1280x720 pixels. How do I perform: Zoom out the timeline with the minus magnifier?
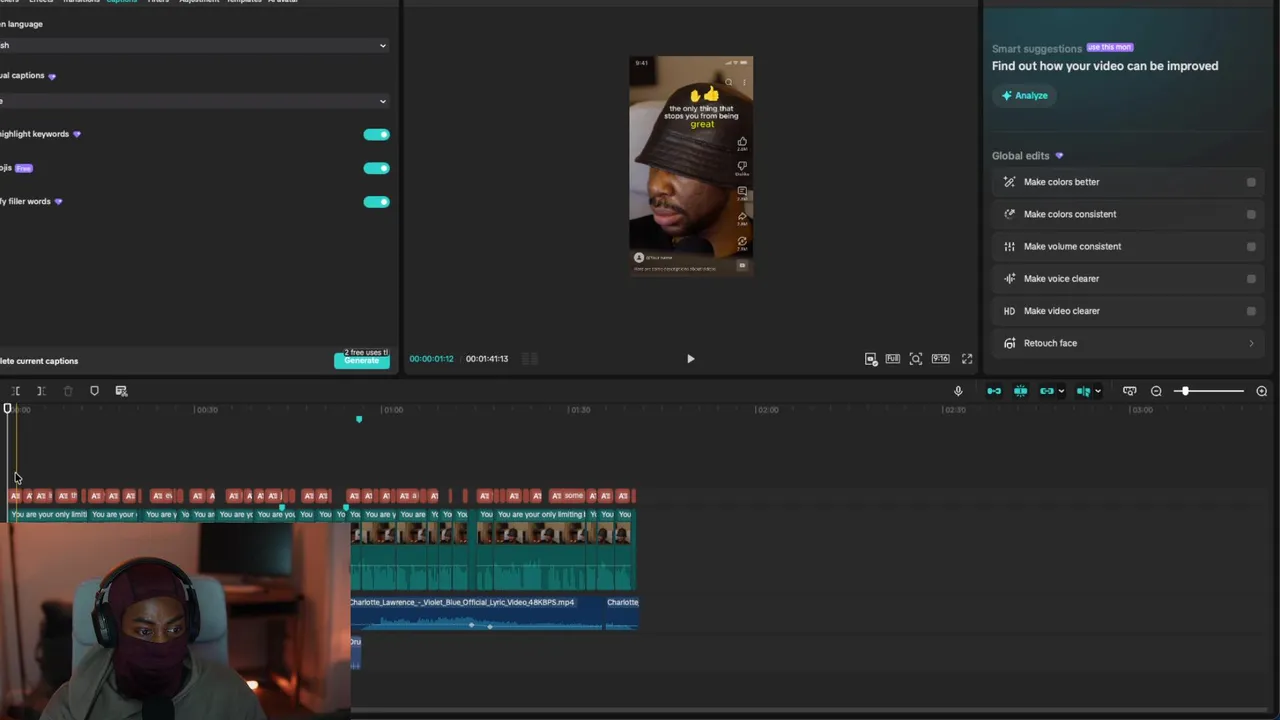click(x=1156, y=391)
